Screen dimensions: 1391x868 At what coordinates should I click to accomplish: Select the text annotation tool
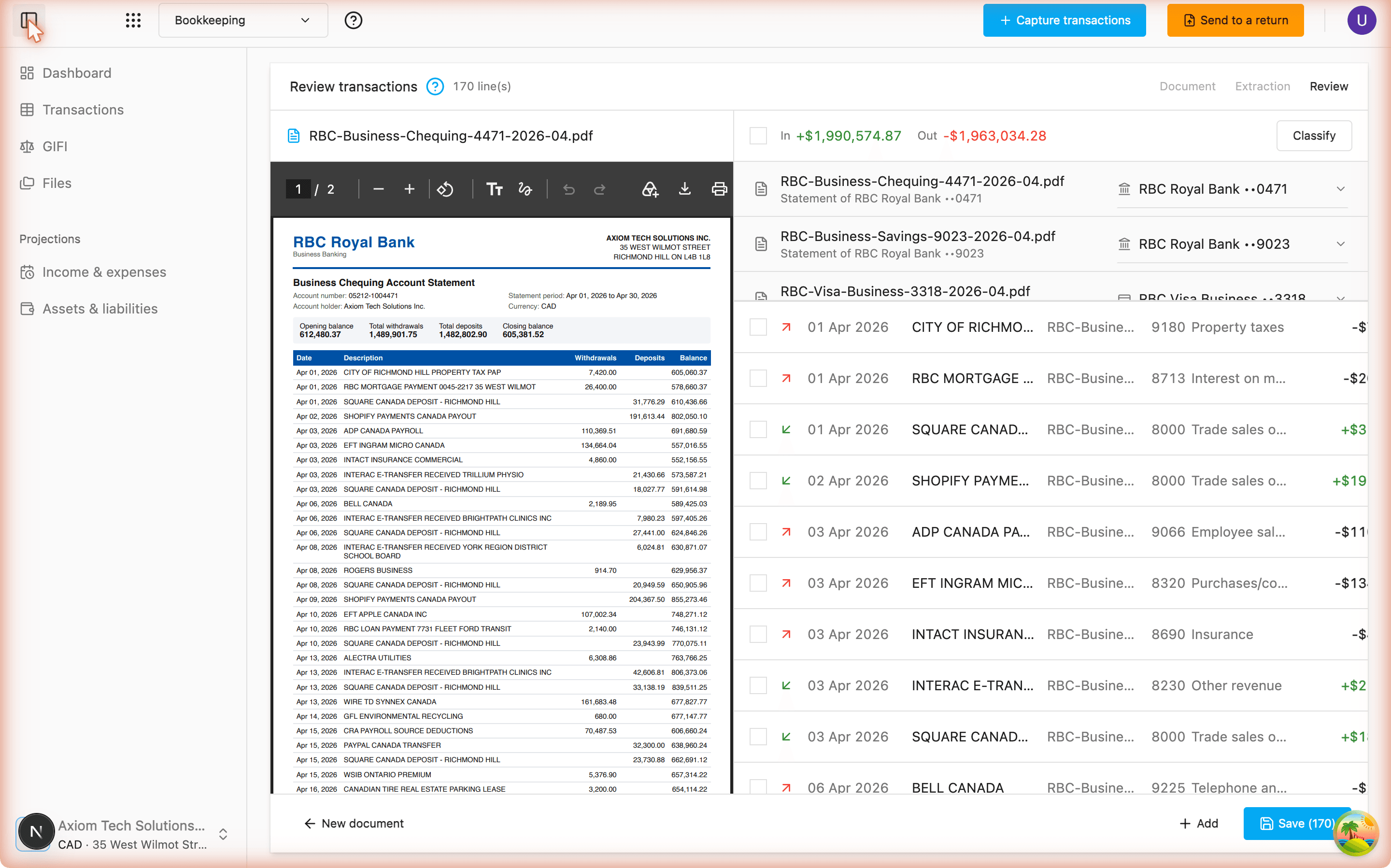point(495,189)
